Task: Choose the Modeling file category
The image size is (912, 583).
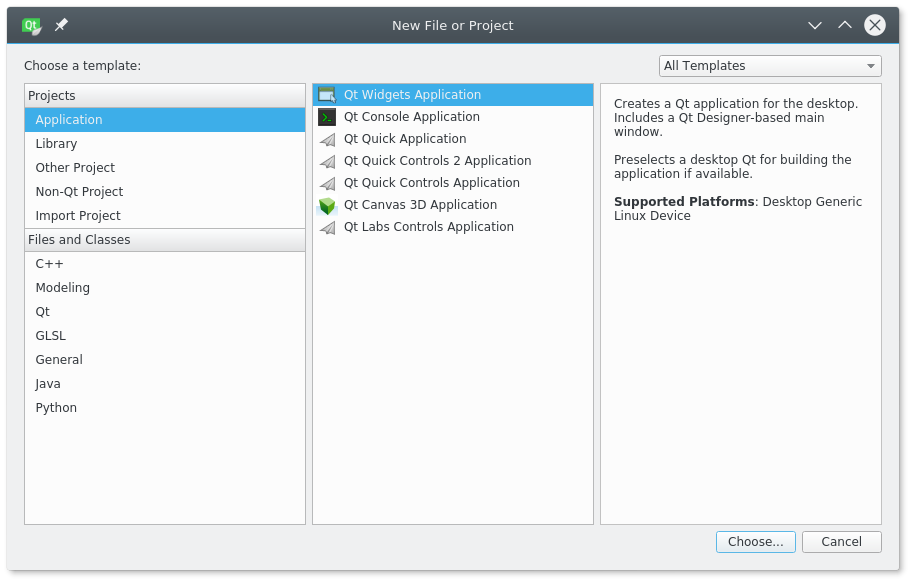Action: [62, 288]
